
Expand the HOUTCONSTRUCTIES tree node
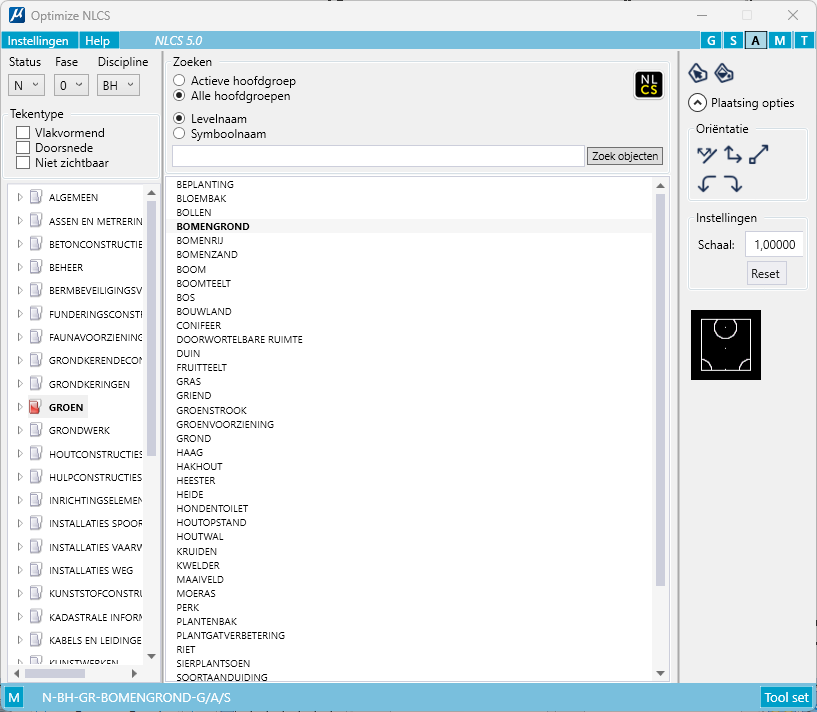20,453
